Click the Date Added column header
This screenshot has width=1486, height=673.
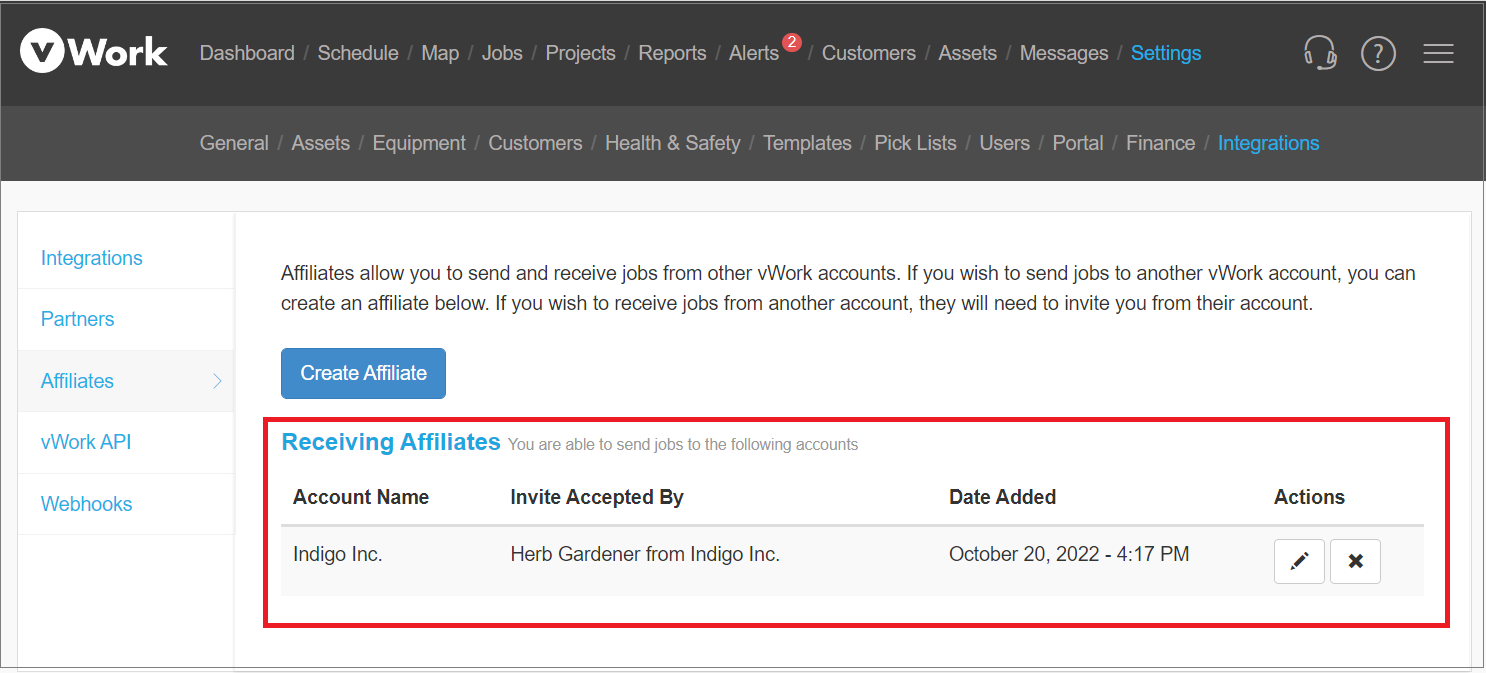click(x=1002, y=497)
